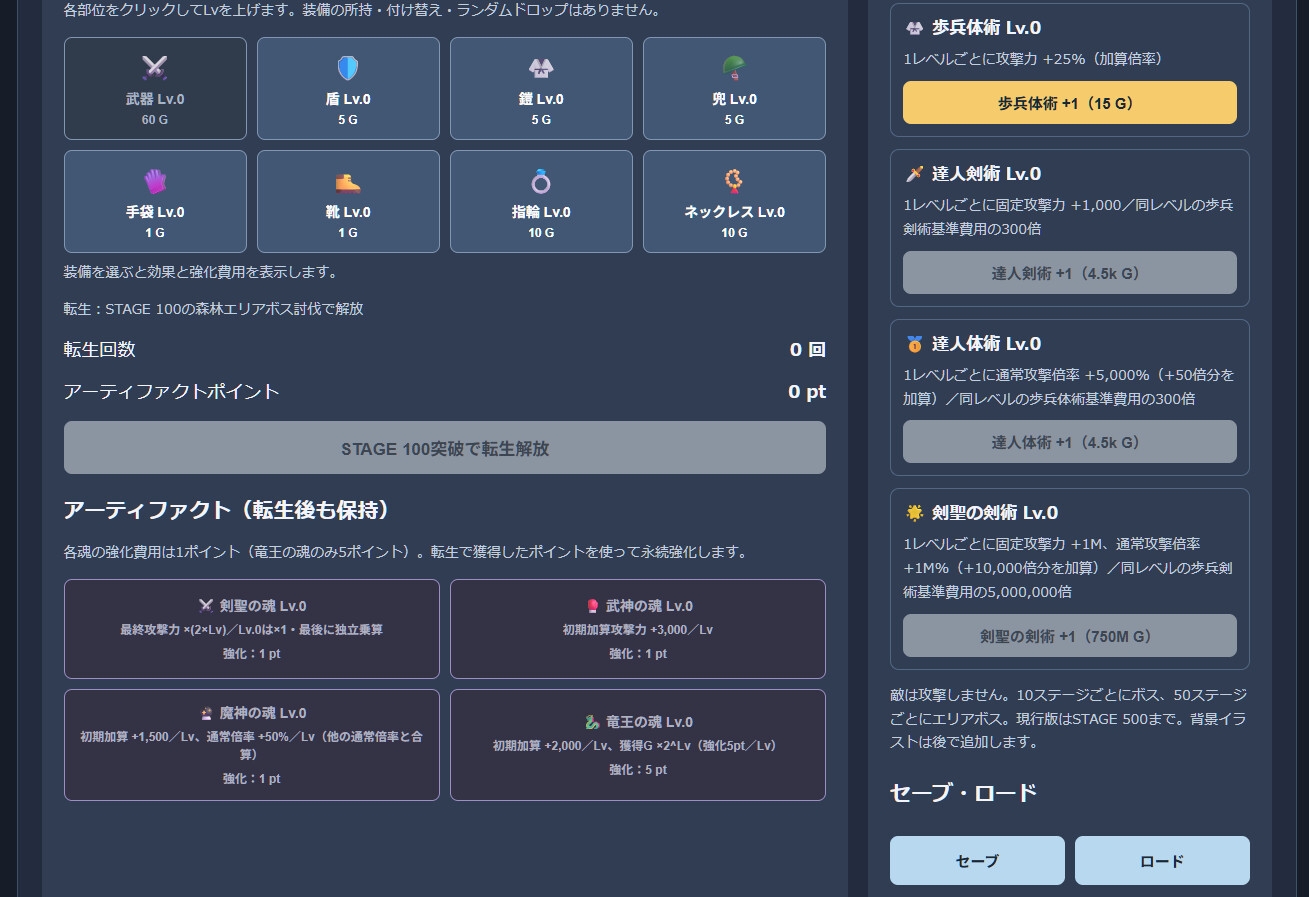Click STAGE 100突破で転生解放 button
This screenshot has height=897, width=1309.
[445, 448]
